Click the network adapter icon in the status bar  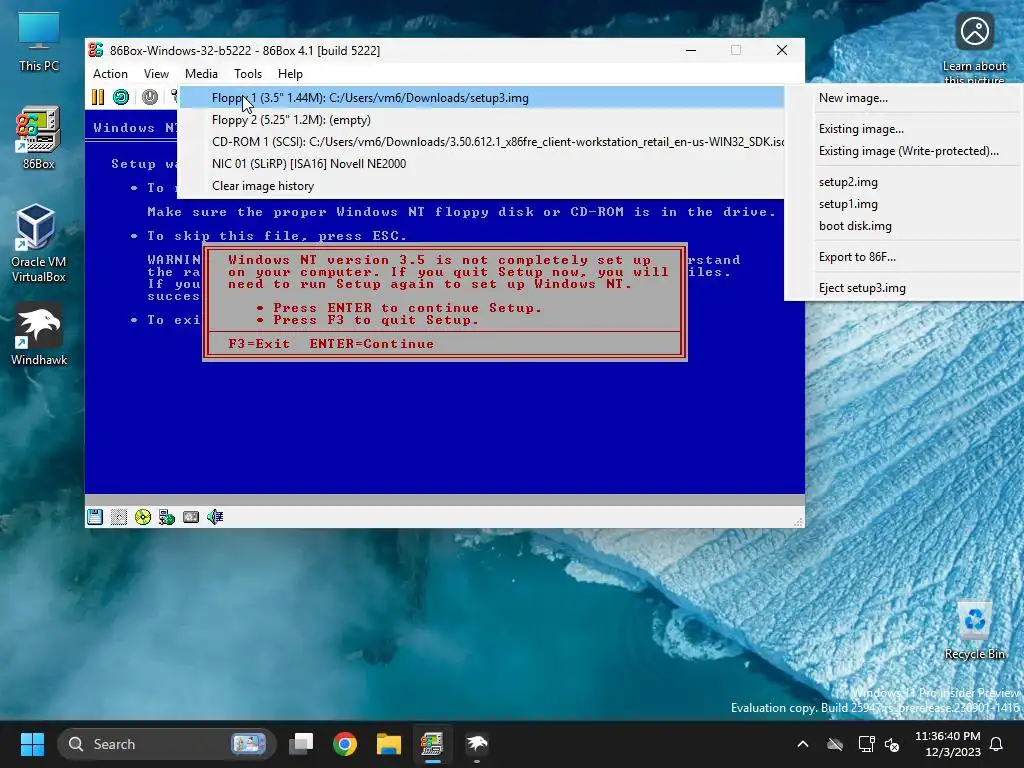tap(167, 517)
